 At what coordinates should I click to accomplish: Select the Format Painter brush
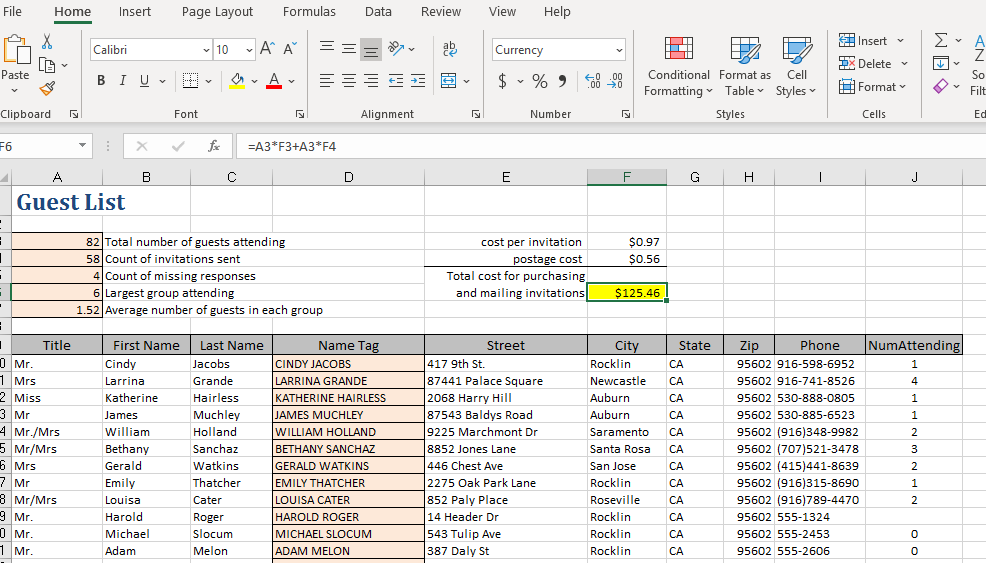[47, 89]
